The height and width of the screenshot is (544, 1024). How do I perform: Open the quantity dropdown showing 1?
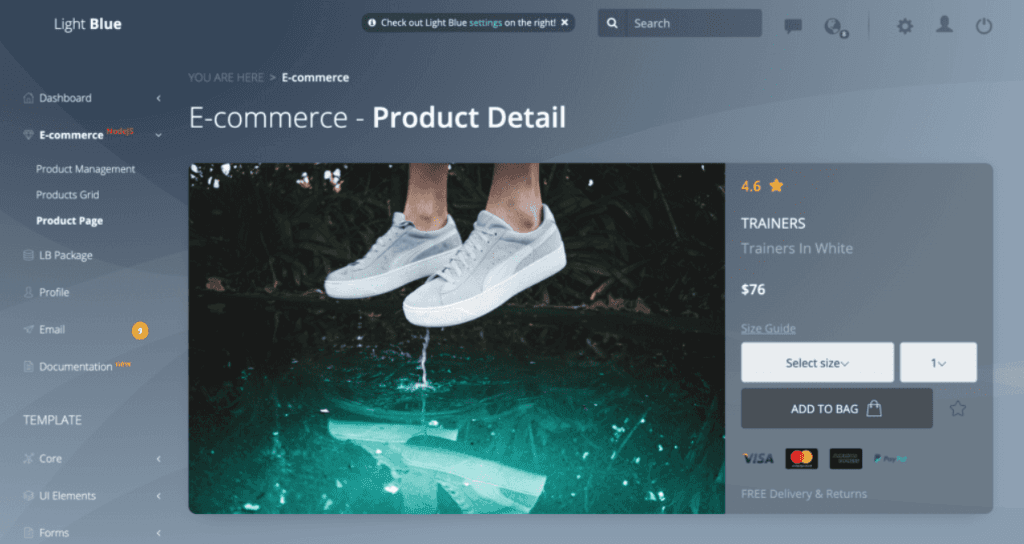coord(938,362)
